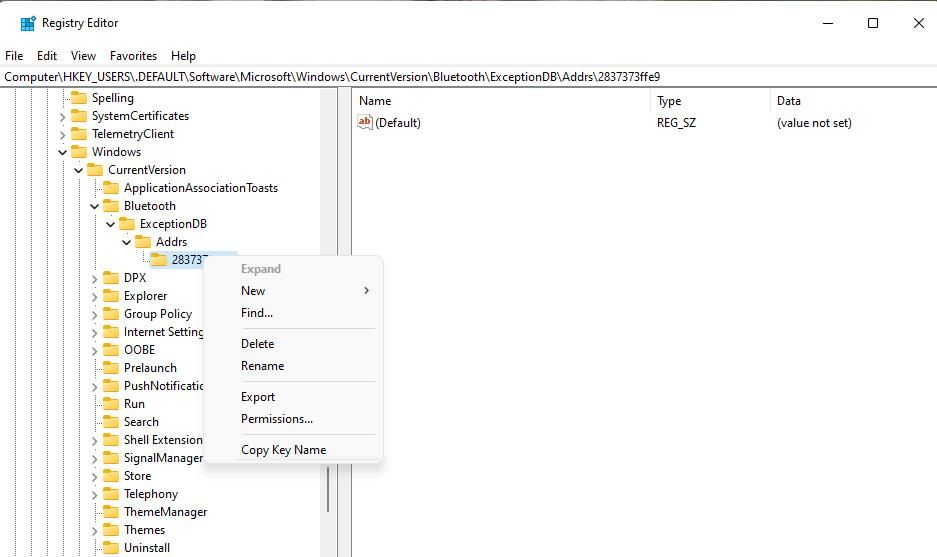This screenshot has width=937, height=557.
Task: Select the Uninstall key
Action: point(147,548)
